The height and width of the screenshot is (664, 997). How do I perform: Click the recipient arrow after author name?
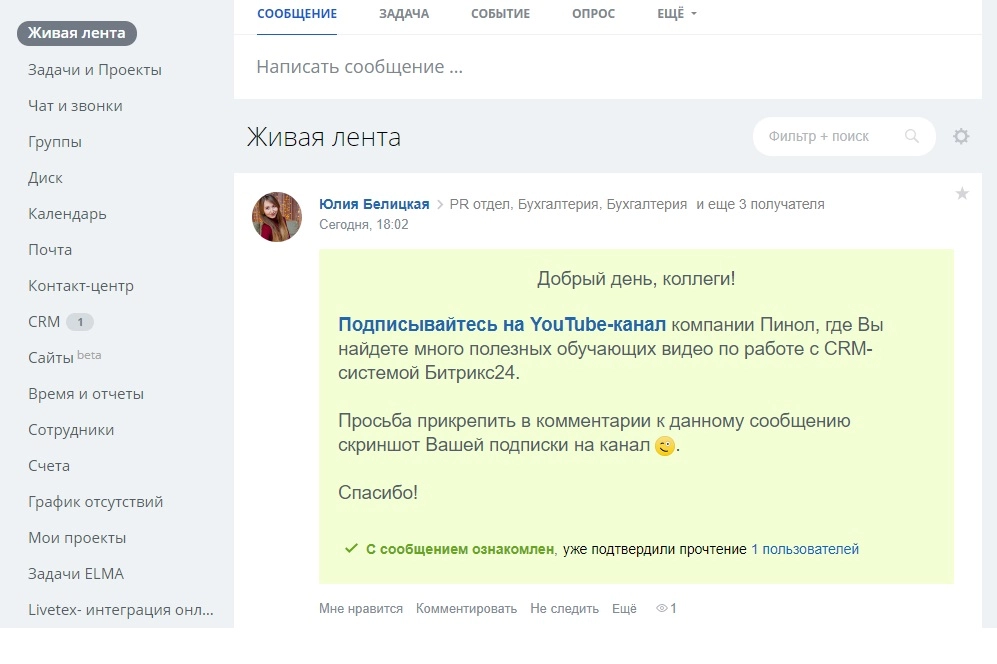[440, 205]
